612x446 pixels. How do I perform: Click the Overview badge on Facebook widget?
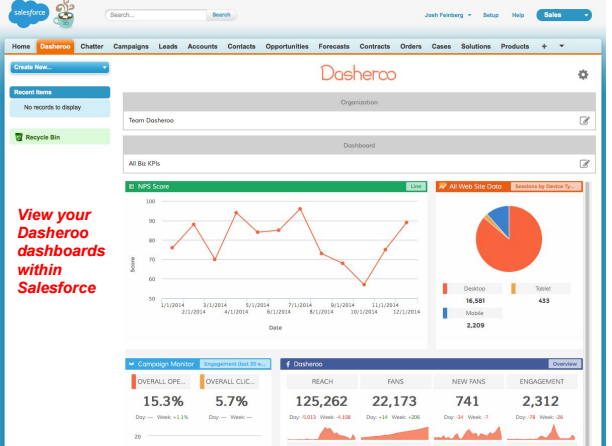coord(565,364)
